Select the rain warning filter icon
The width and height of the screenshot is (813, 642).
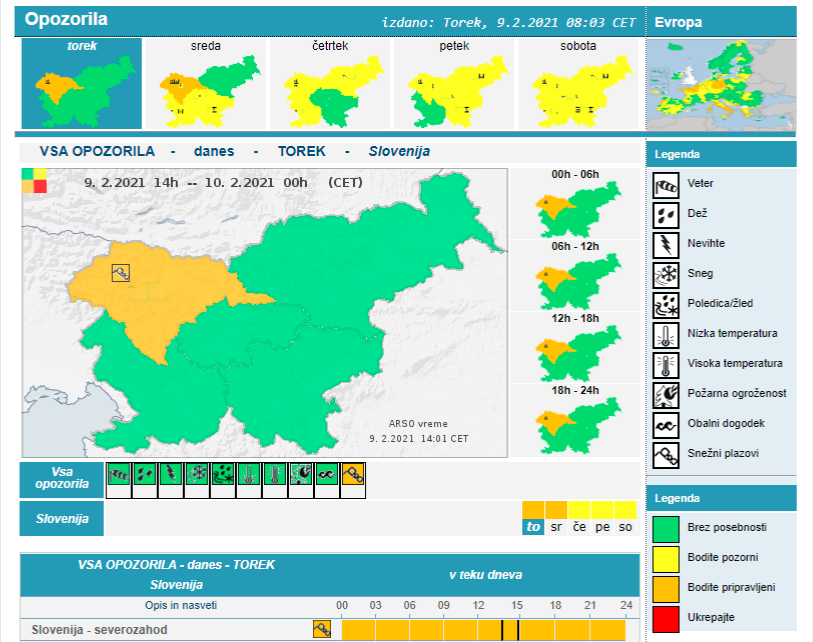(146, 476)
